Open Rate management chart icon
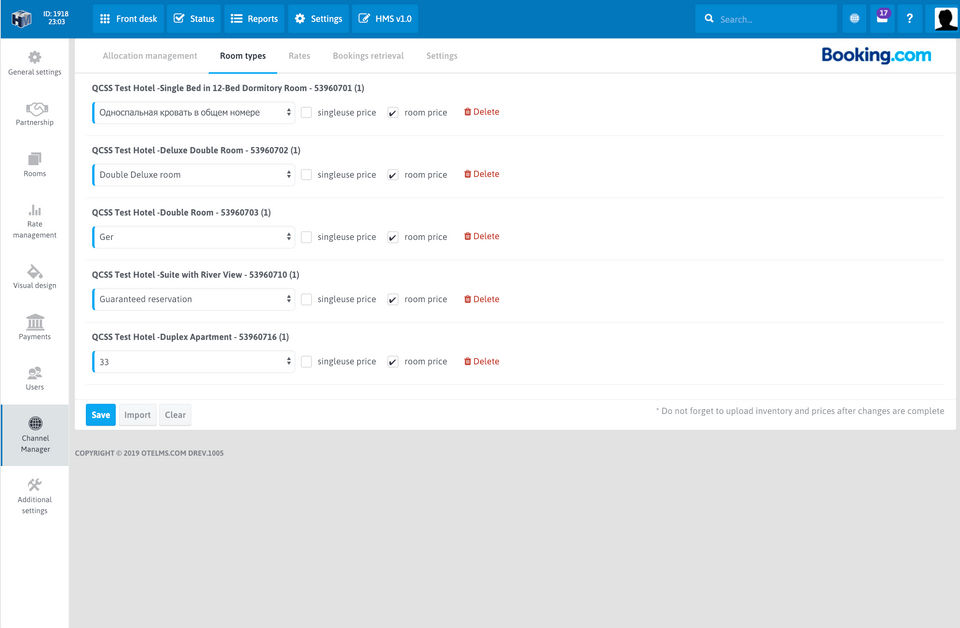This screenshot has height=628, width=960. click(35, 210)
